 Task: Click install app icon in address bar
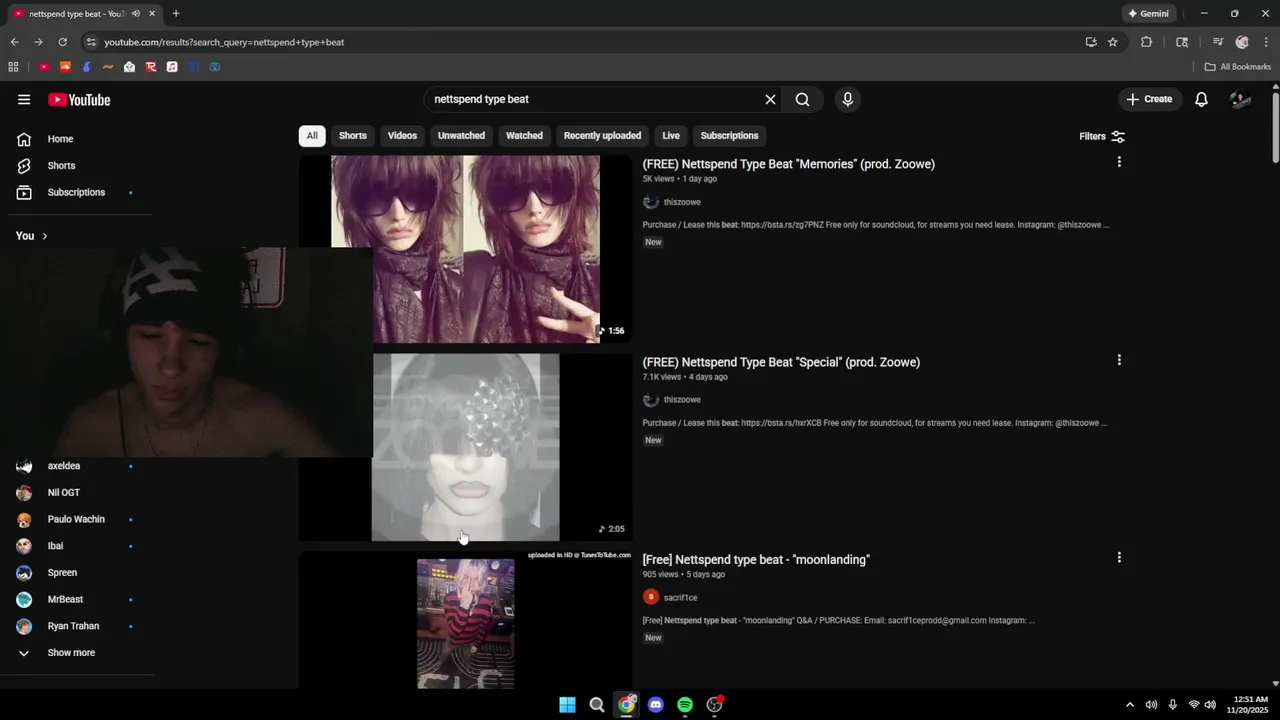[1091, 42]
